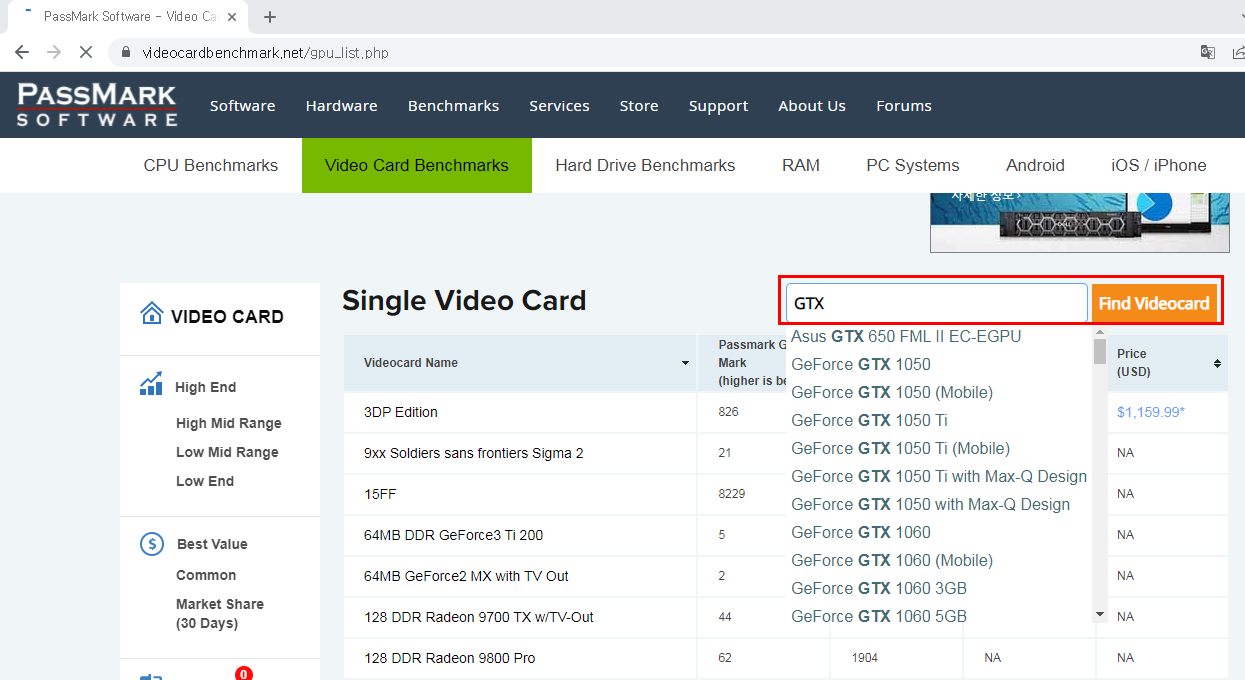The height and width of the screenshot is (680, 1245).
Task: Click the 15FF videocard name
Action: [380, 494]
